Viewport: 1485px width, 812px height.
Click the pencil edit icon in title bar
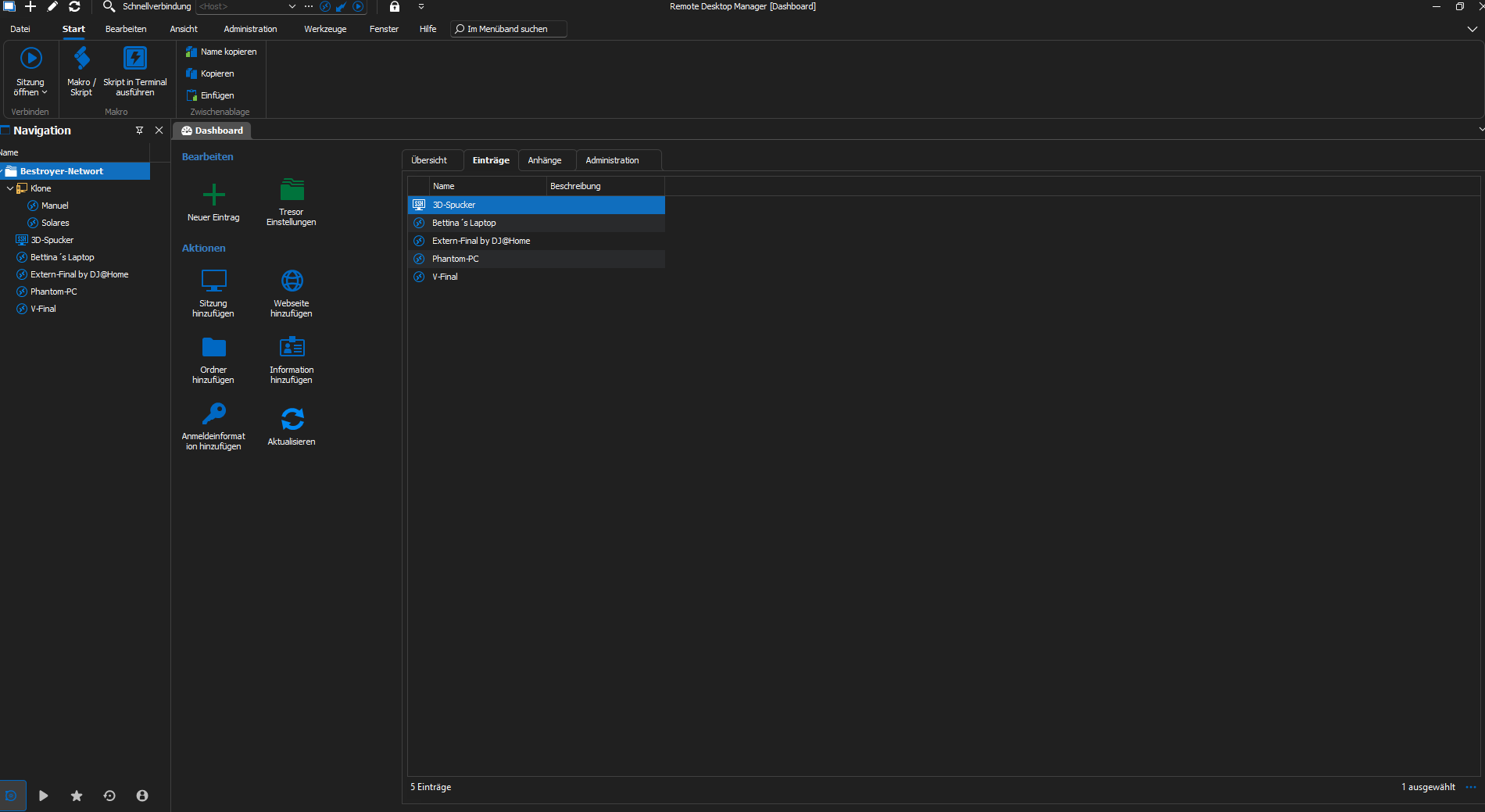pyautogui.click(x=52, y=6)
